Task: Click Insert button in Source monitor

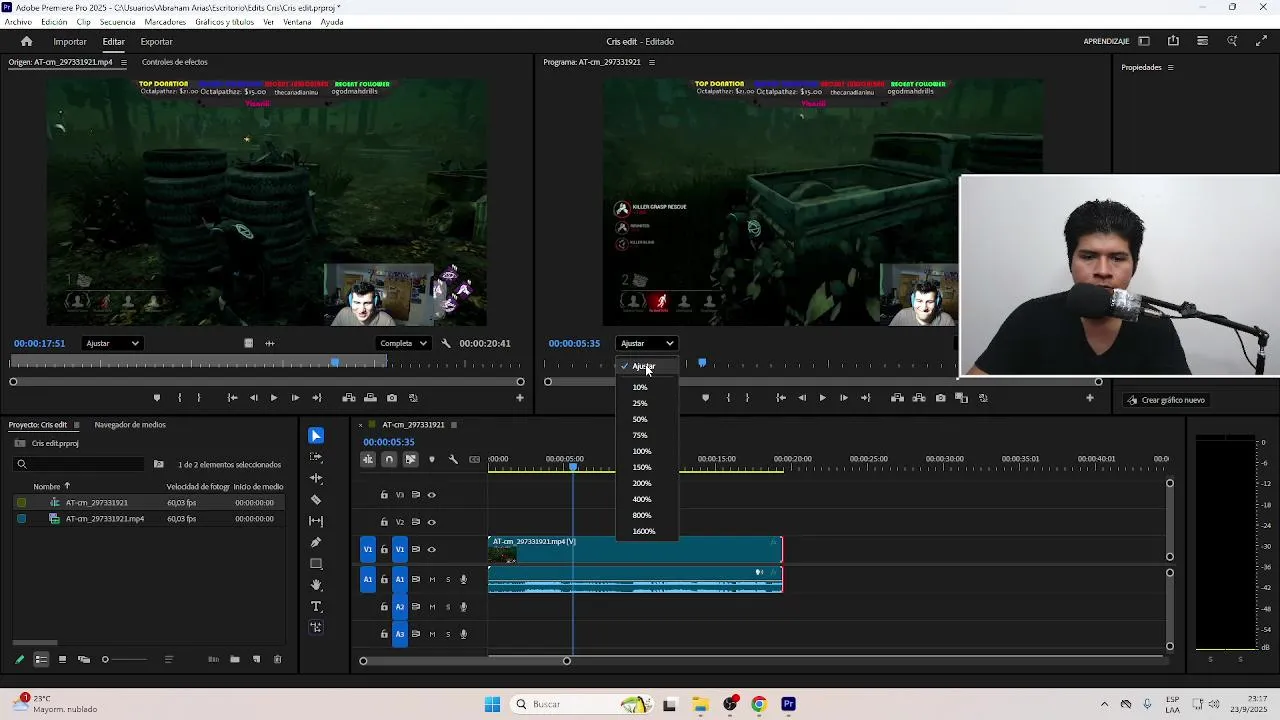Action: pos(349,398)
